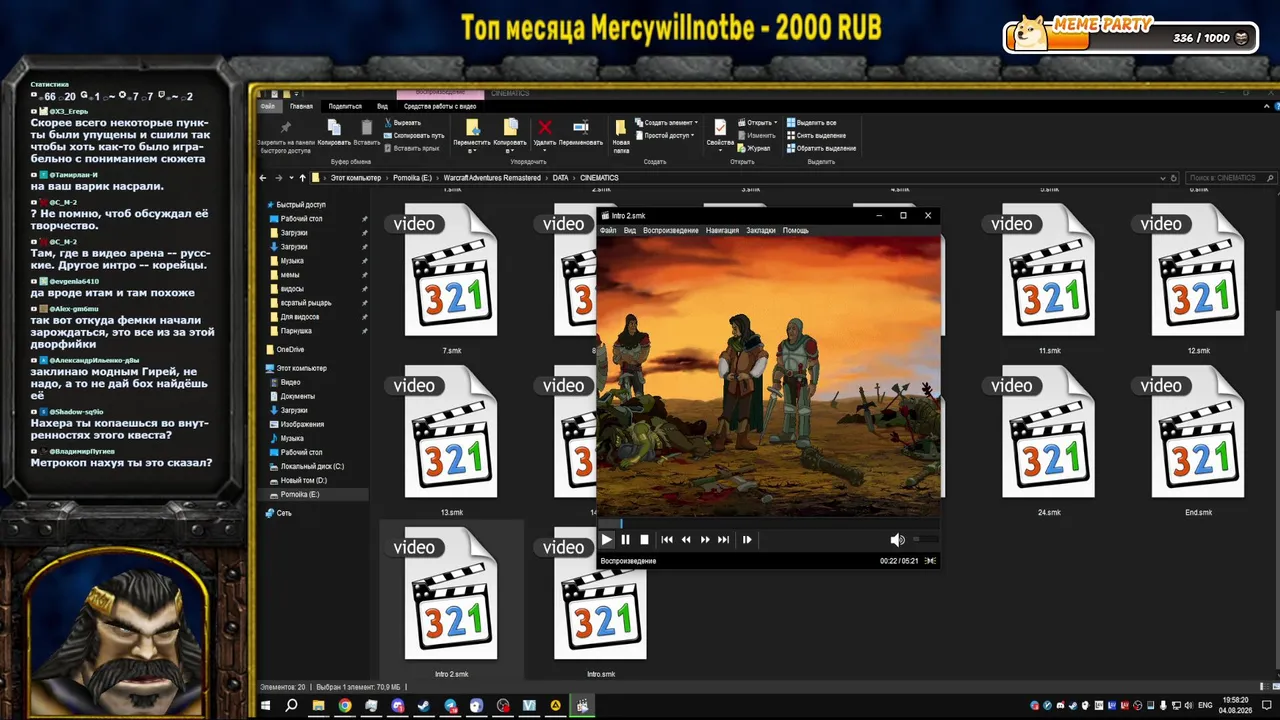Select Pomoika (E:) drive in sidebar
Screen dimensions: 1280x720
point(300,495)
